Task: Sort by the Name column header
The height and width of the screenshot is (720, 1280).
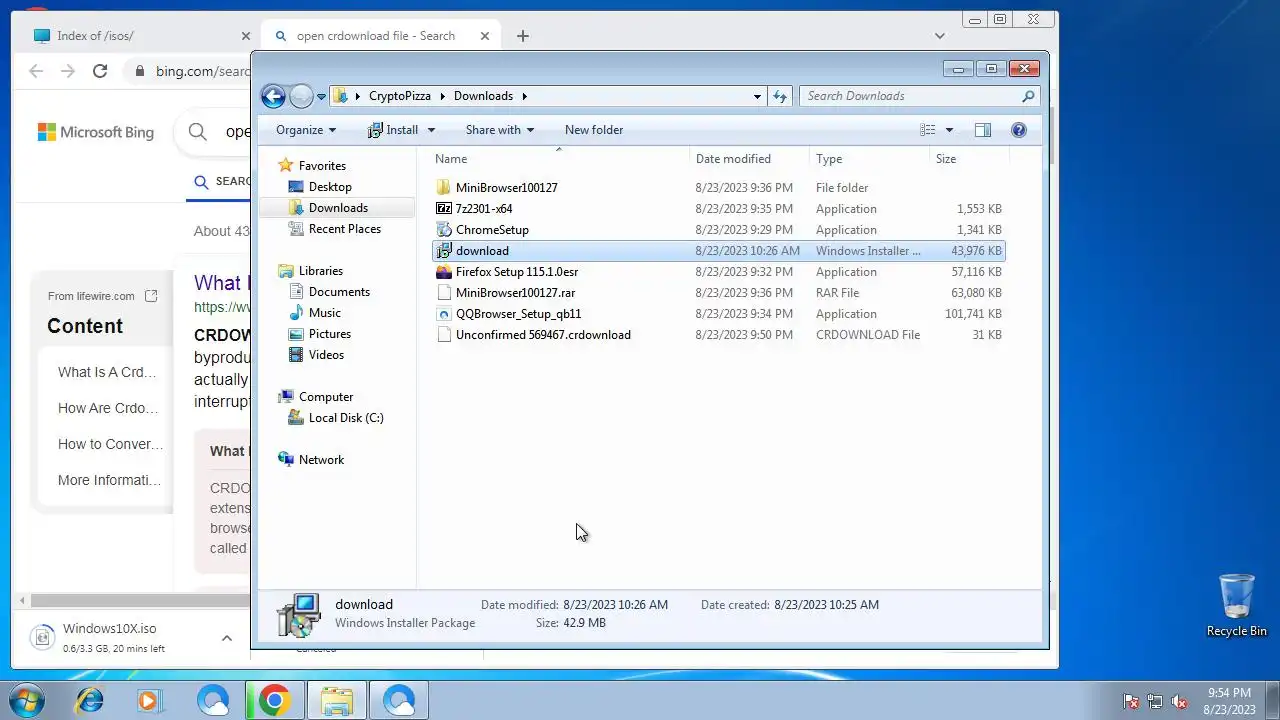Action: pos(560,159)
